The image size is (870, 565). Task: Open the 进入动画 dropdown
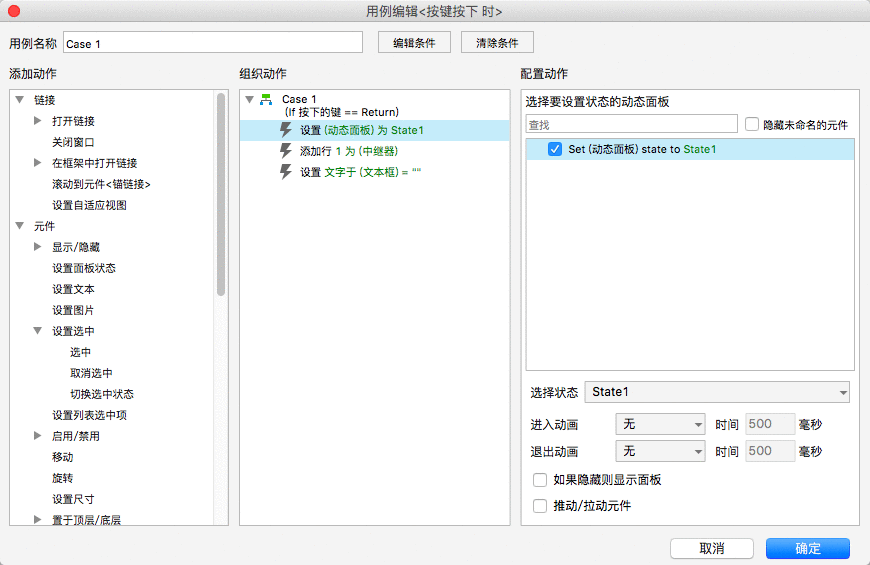coord(660,425)
